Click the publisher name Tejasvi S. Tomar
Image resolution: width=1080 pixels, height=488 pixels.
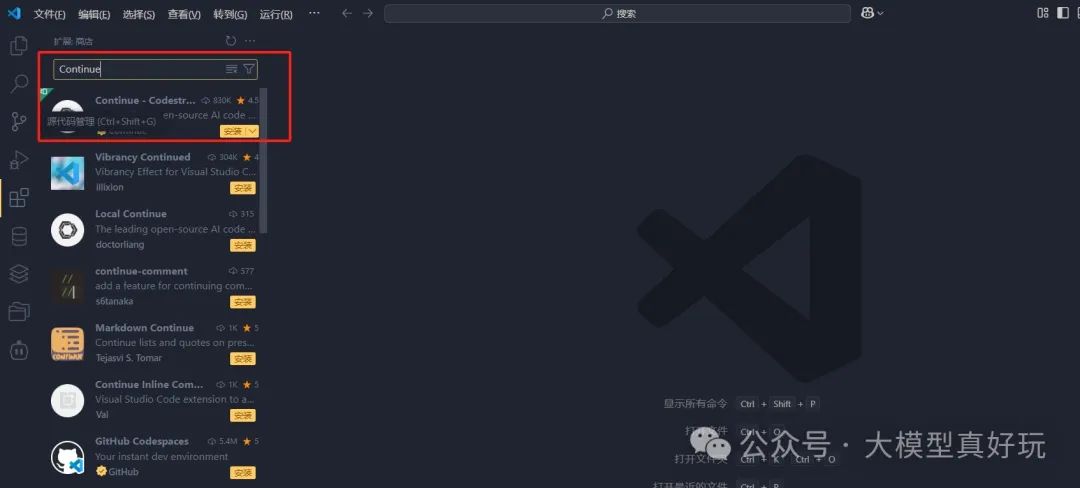point(129,358)
